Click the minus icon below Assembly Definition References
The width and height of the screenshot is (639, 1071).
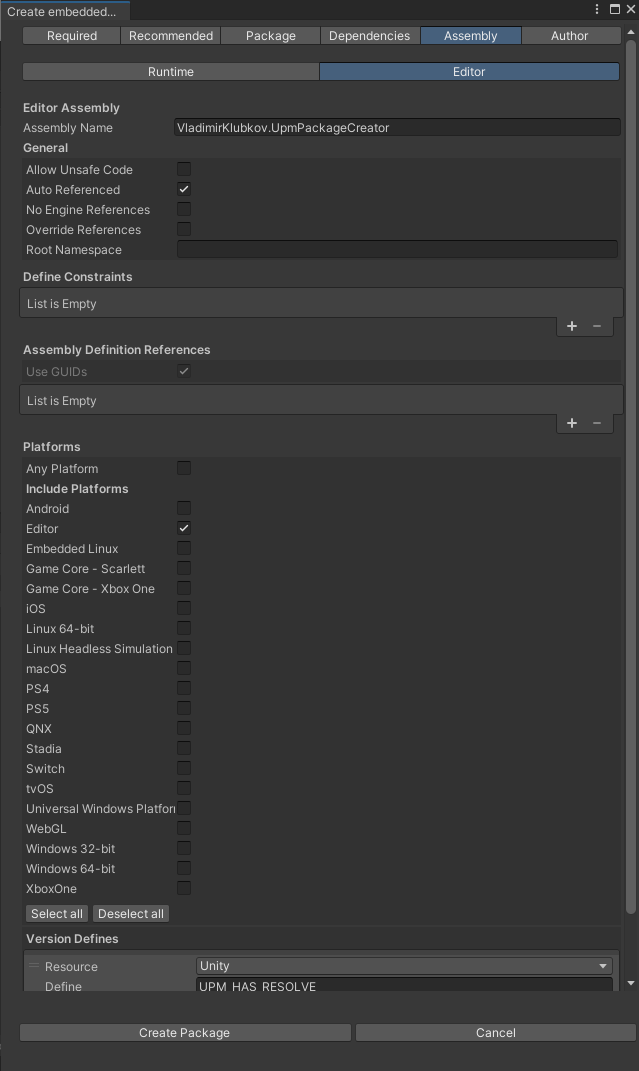coord(597,422)
